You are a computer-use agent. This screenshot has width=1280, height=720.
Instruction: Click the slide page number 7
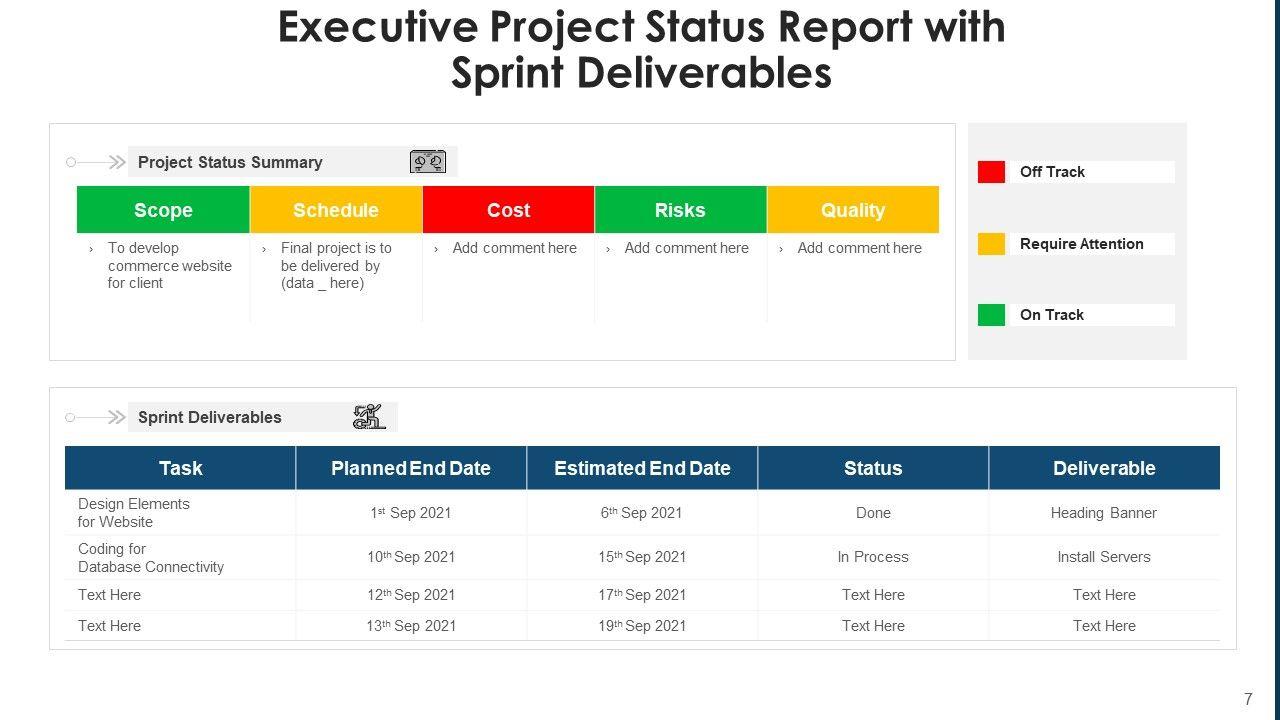click(x=1248, y=699)
